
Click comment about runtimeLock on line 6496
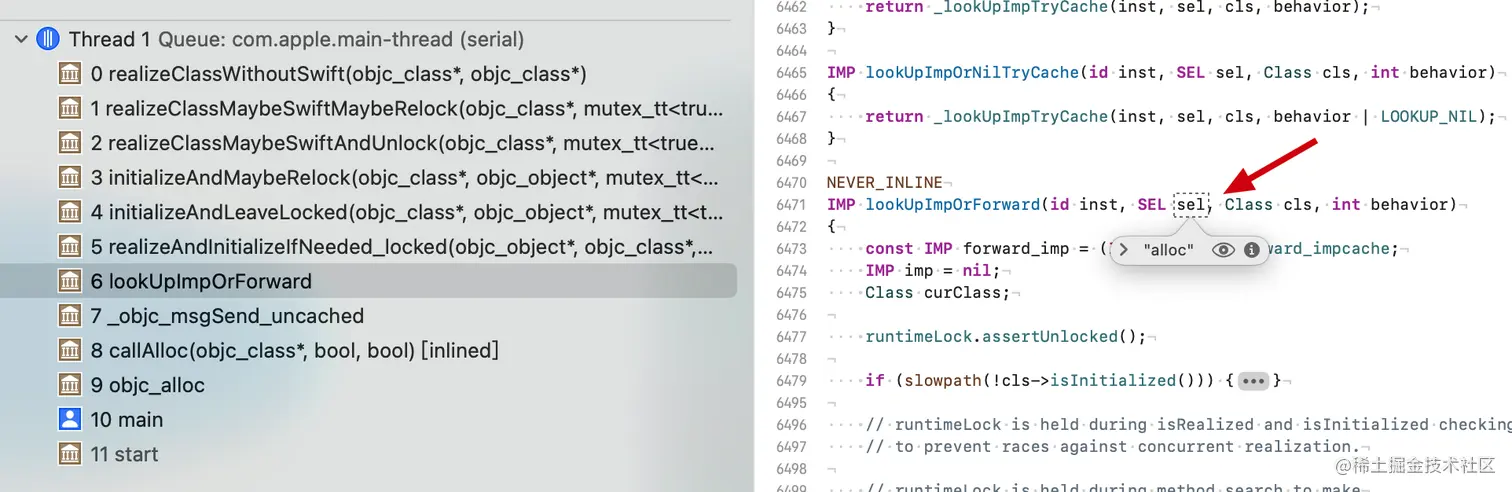[1189, 424]
